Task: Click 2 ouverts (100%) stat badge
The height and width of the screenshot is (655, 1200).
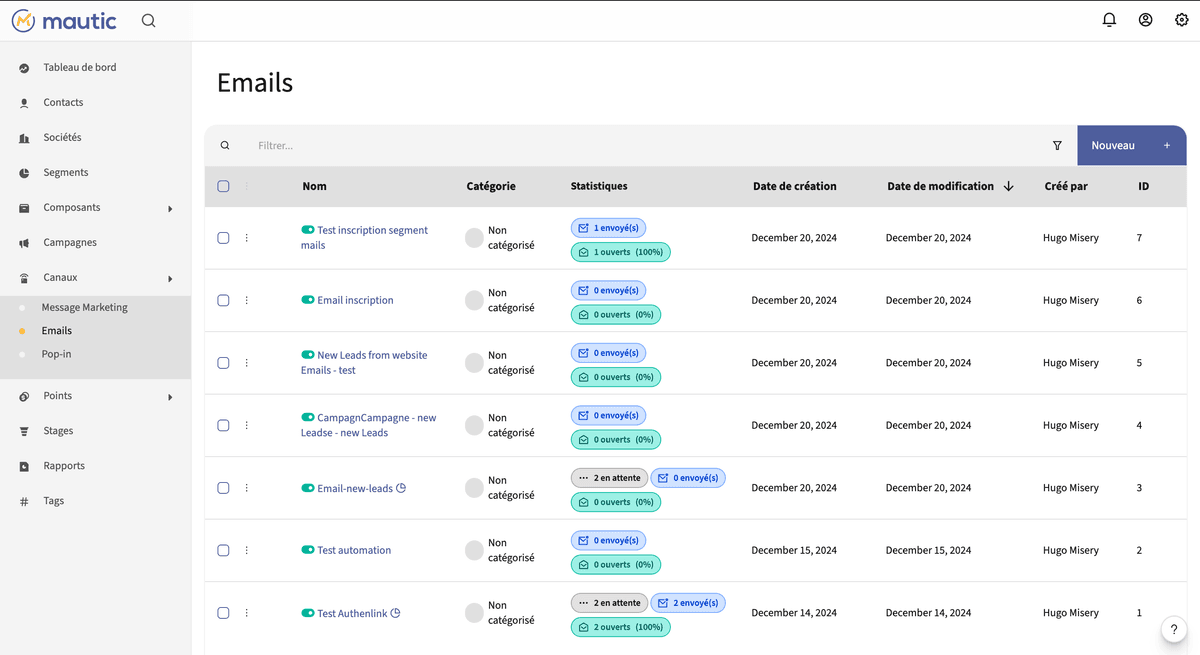Action: 620,627
